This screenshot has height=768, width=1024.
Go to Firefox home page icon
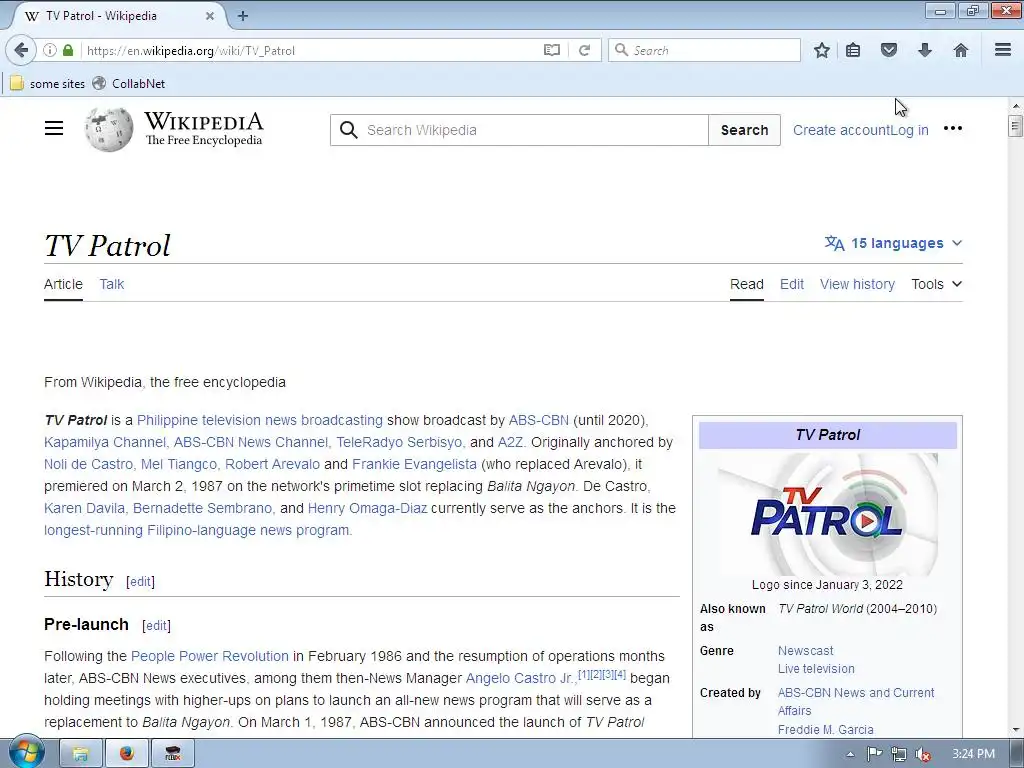[x=961, y=50]
